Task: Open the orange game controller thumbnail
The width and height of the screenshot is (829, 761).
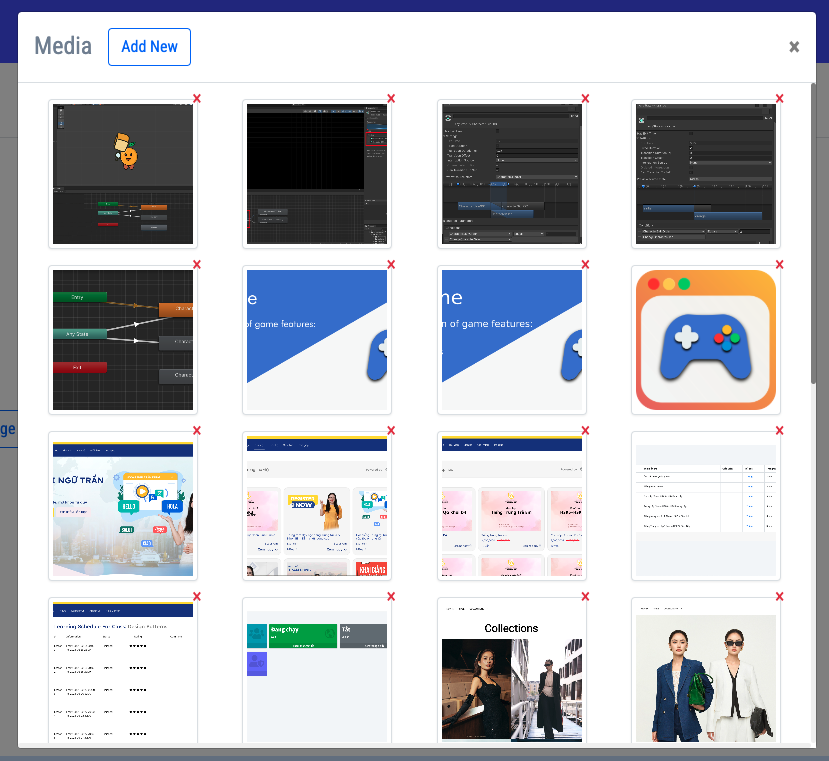Action: click(x=706, y=340)
